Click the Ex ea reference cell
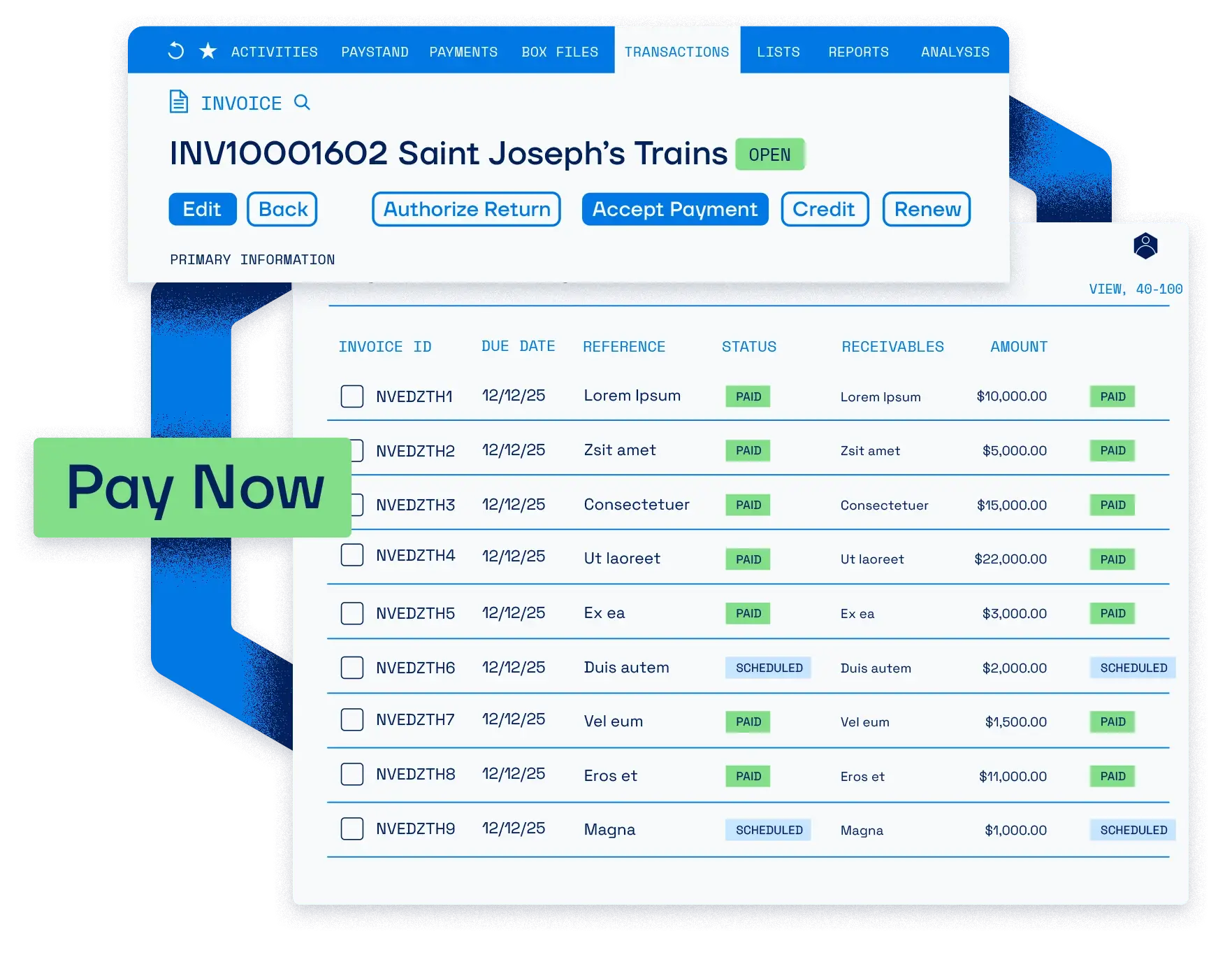The image size is (1232, 955). coord(604,612)
